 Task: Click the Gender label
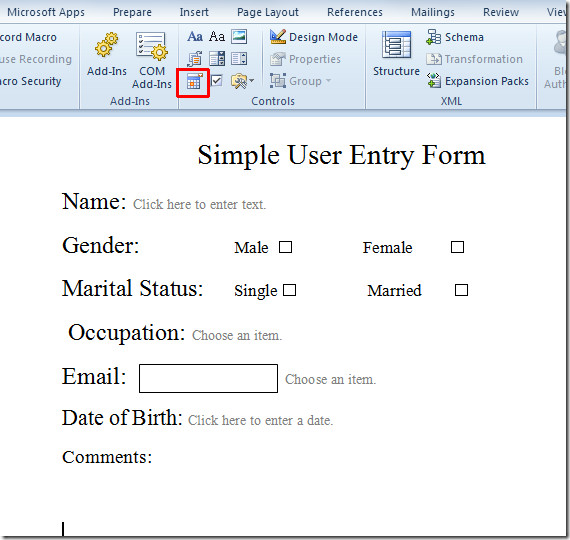point(101,246)
